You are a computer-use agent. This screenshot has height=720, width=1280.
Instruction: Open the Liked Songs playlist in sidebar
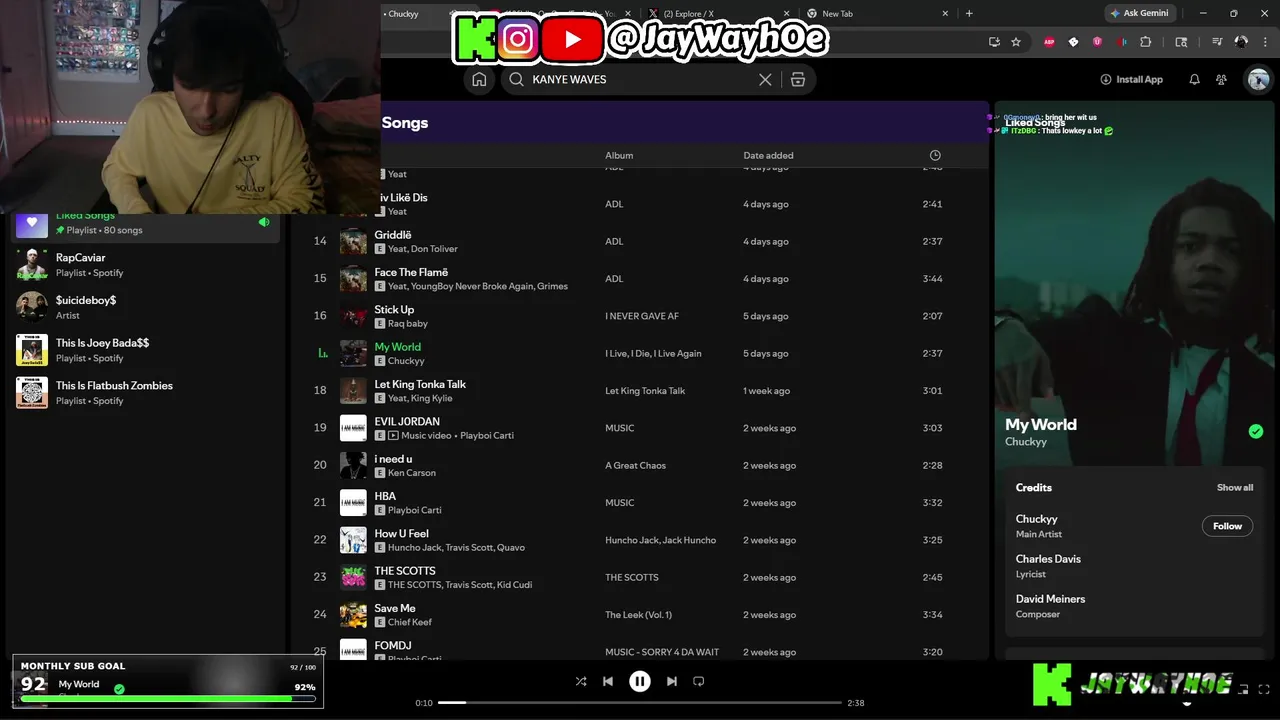point(145,223)
